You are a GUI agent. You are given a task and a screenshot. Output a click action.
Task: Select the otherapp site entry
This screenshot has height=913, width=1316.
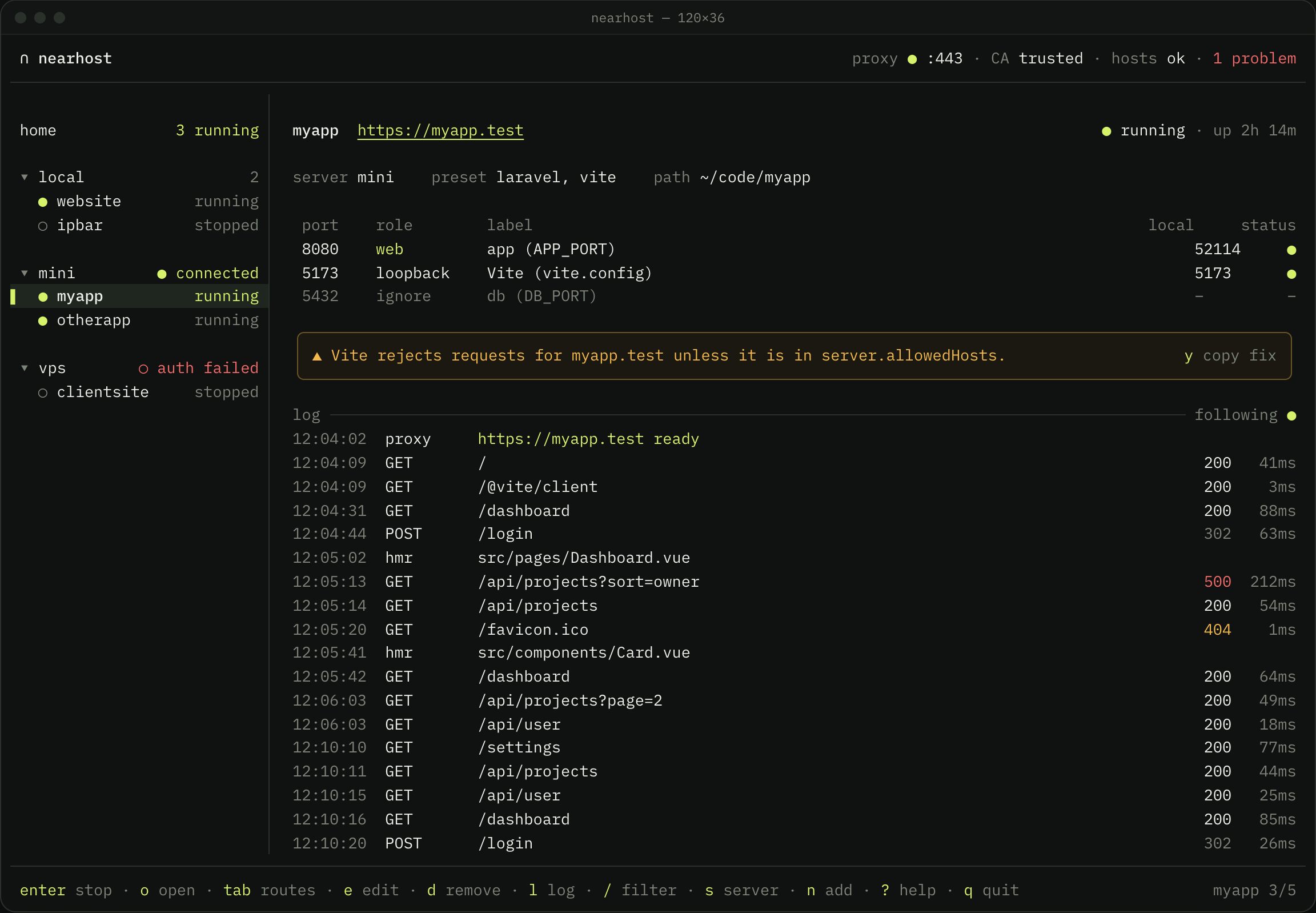tap(139, 321)
